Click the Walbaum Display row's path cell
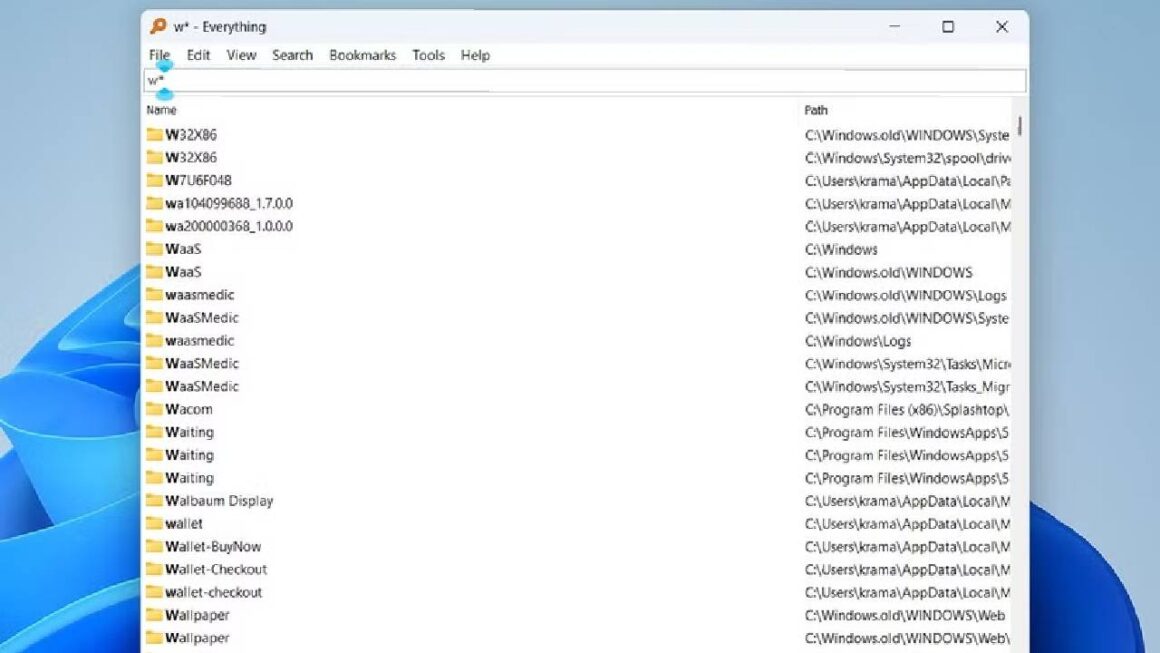The image size is (1160, 653). [907, 501]
